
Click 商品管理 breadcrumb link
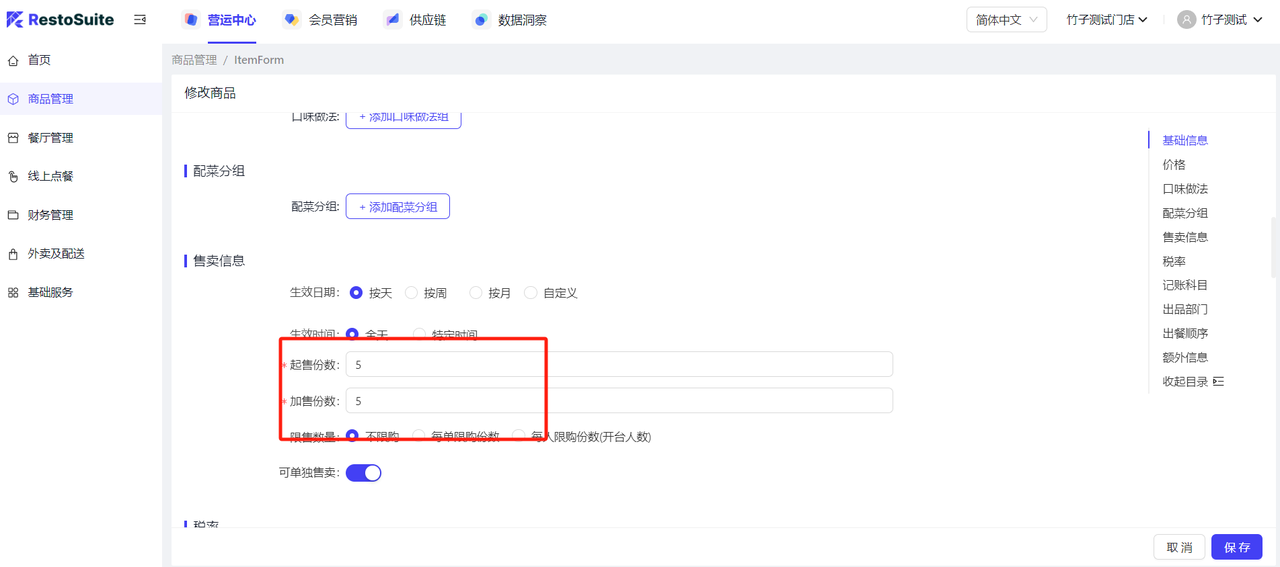coord(194,60)
